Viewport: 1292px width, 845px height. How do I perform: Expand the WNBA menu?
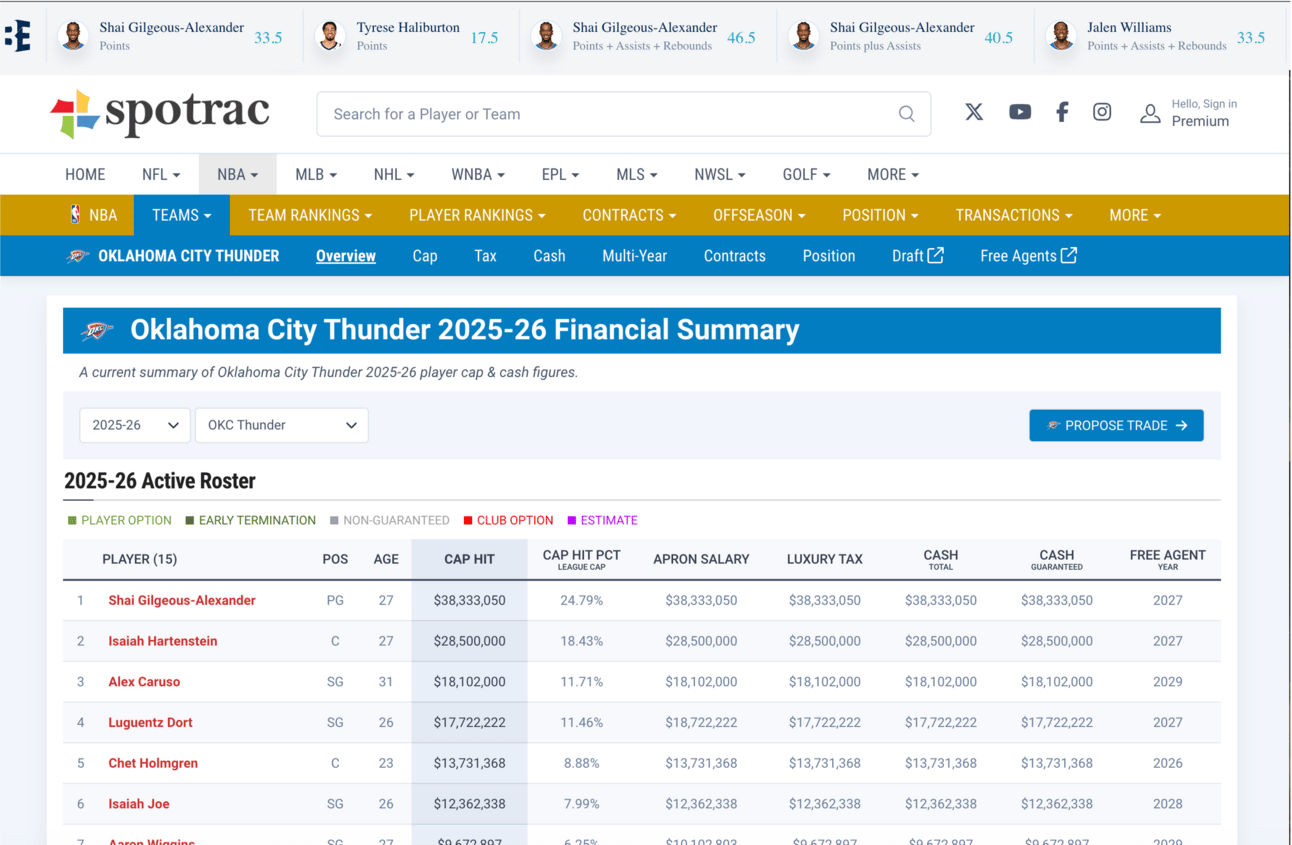point(478,174)
